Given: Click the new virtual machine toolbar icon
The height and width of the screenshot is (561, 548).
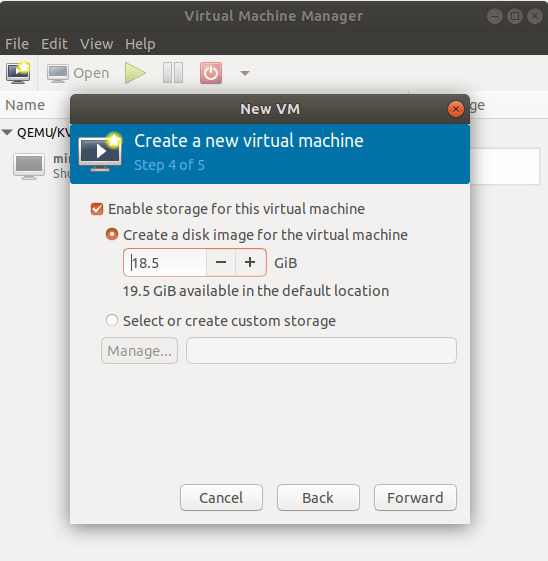Looking at the screenshot, I should click(18, 73).
